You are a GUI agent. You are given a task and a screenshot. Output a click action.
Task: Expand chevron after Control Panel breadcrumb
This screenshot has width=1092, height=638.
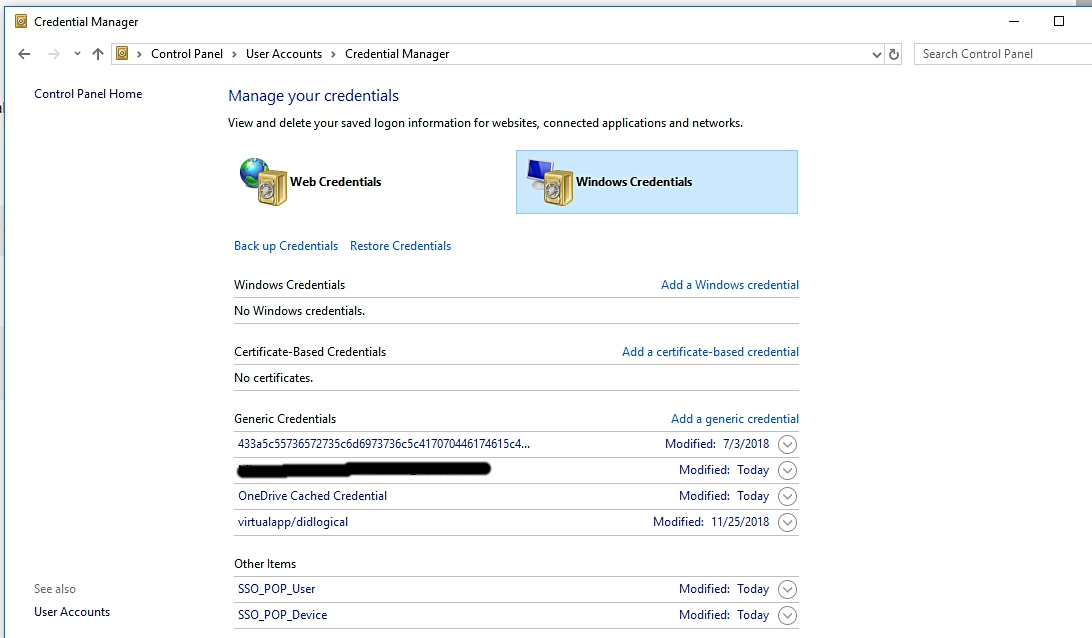coord(235,54)
